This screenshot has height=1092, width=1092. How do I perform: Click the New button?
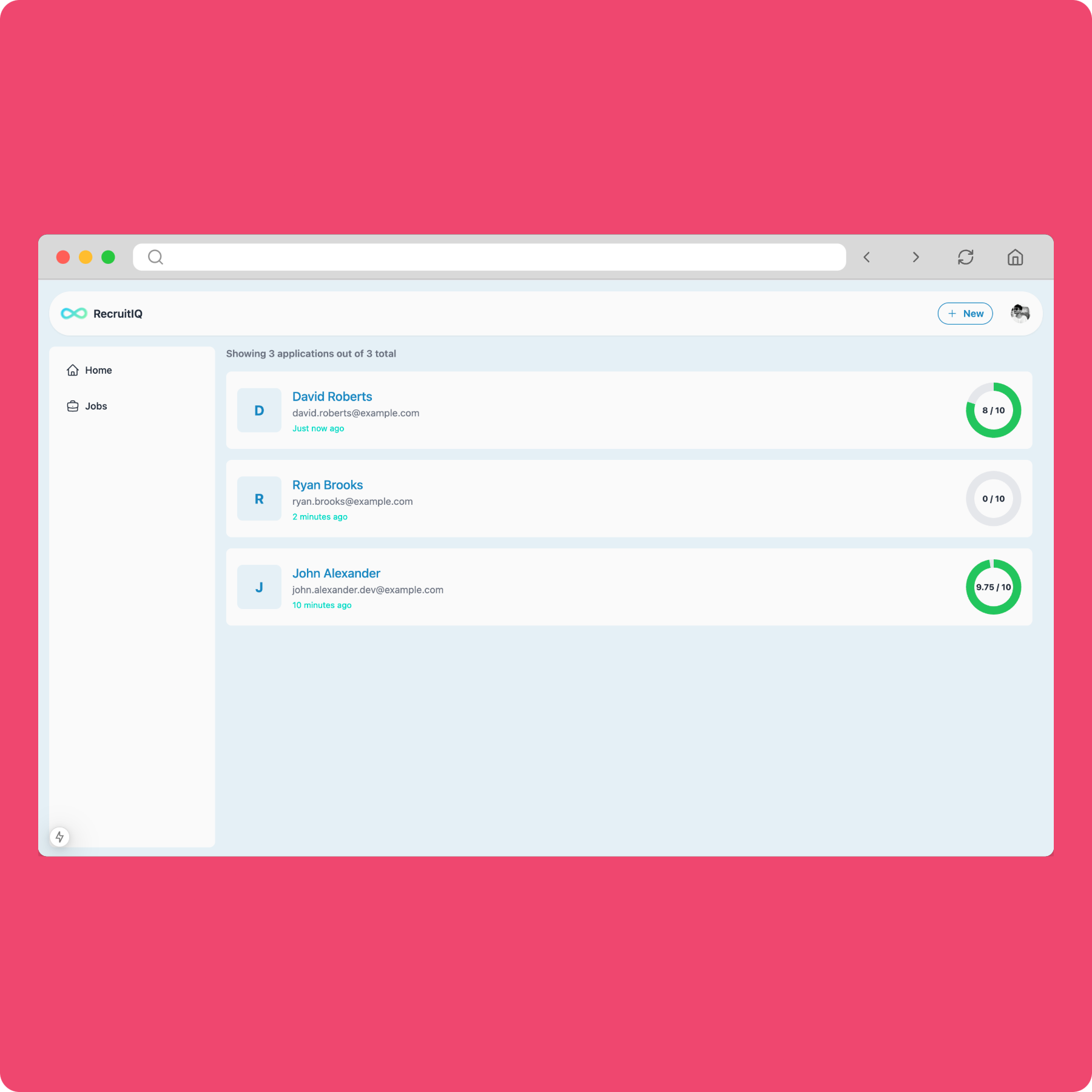coord(965,313)
